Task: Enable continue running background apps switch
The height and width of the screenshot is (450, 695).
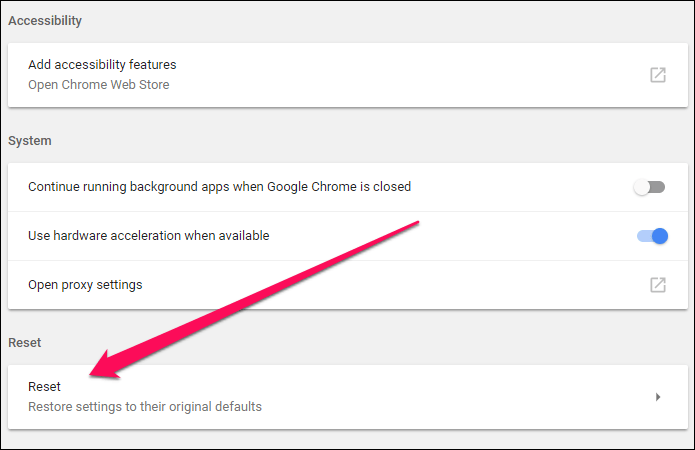Action: [x=650, y=187]
